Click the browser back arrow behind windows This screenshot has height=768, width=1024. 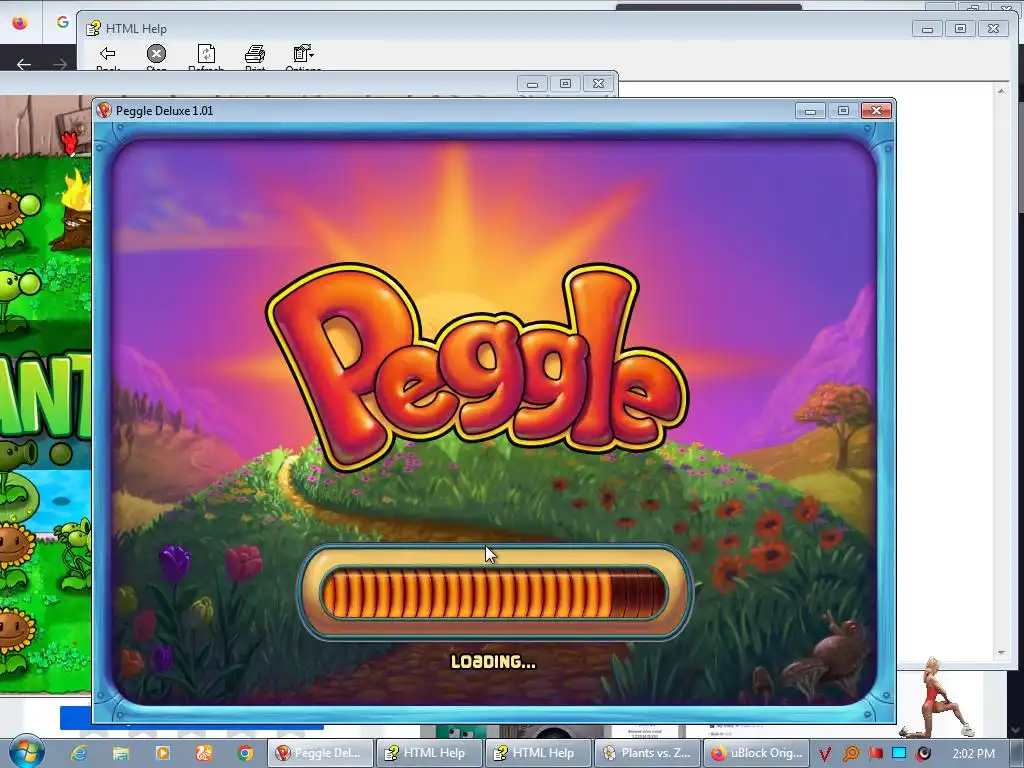tap(24, 64)
